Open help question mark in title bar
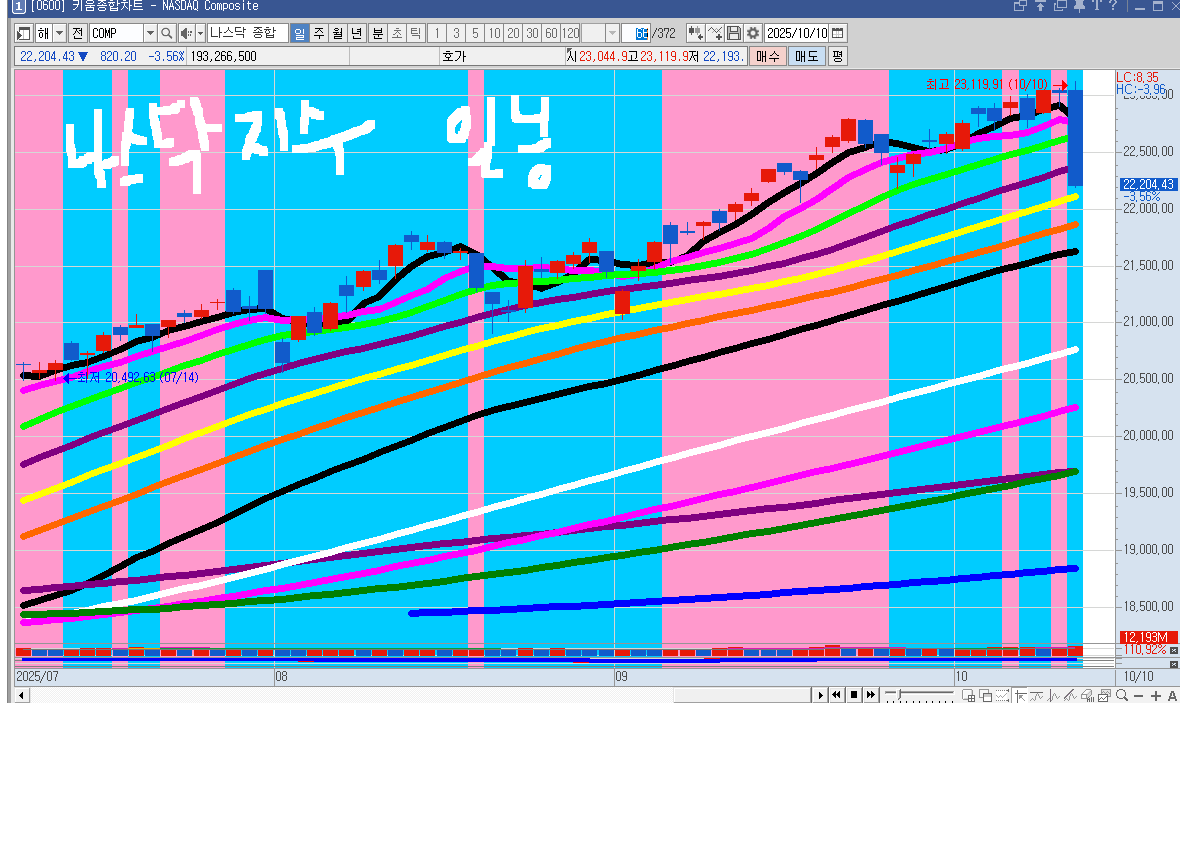 (x=1112, y=6)
